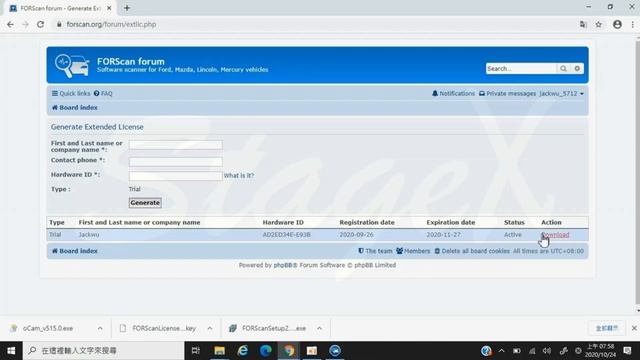Open a new browser tab with plus icon

click(x=127, y=8)
